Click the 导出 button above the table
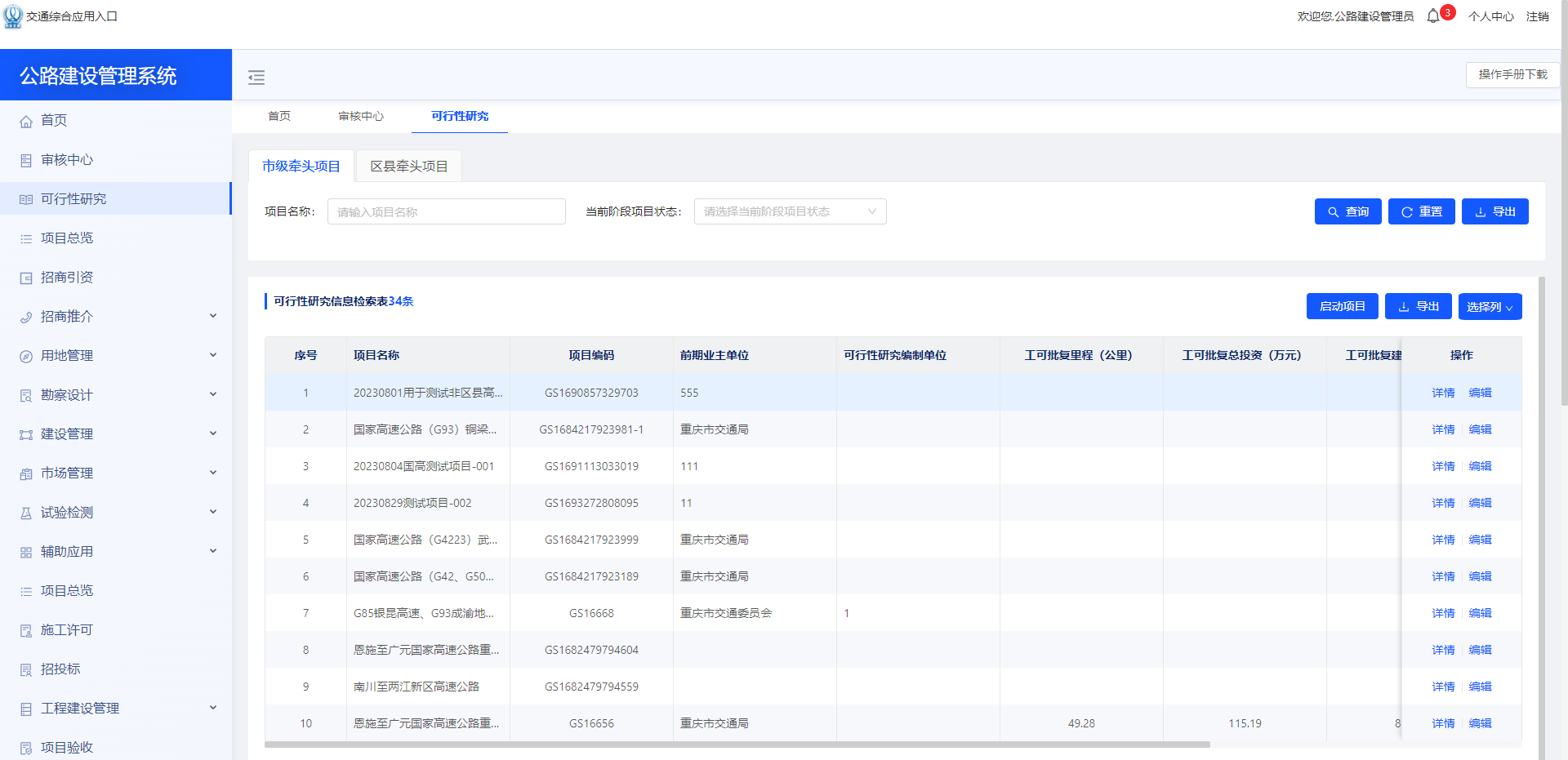 point(1418,307)
